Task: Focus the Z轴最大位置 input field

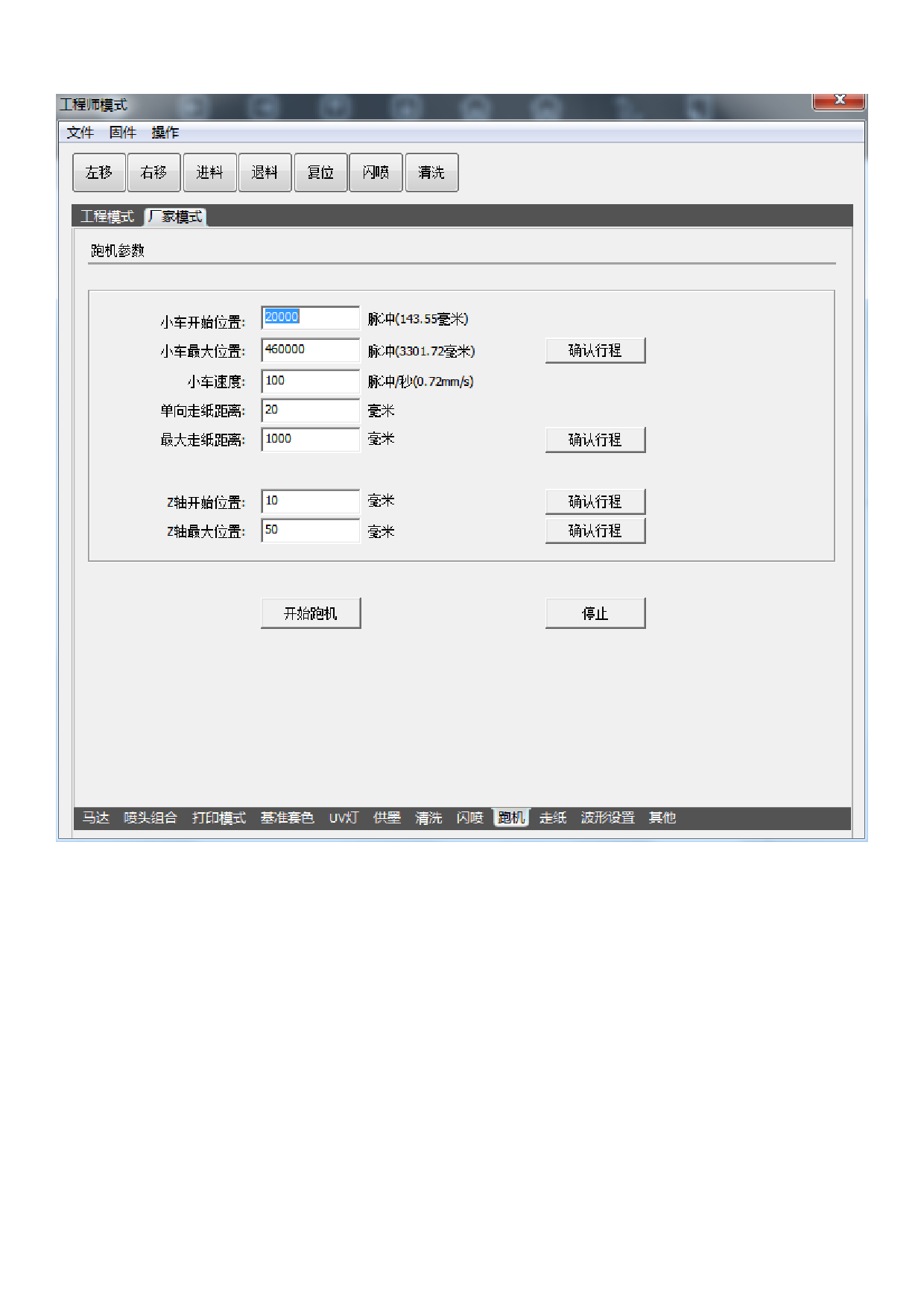Action: (310, 531)
